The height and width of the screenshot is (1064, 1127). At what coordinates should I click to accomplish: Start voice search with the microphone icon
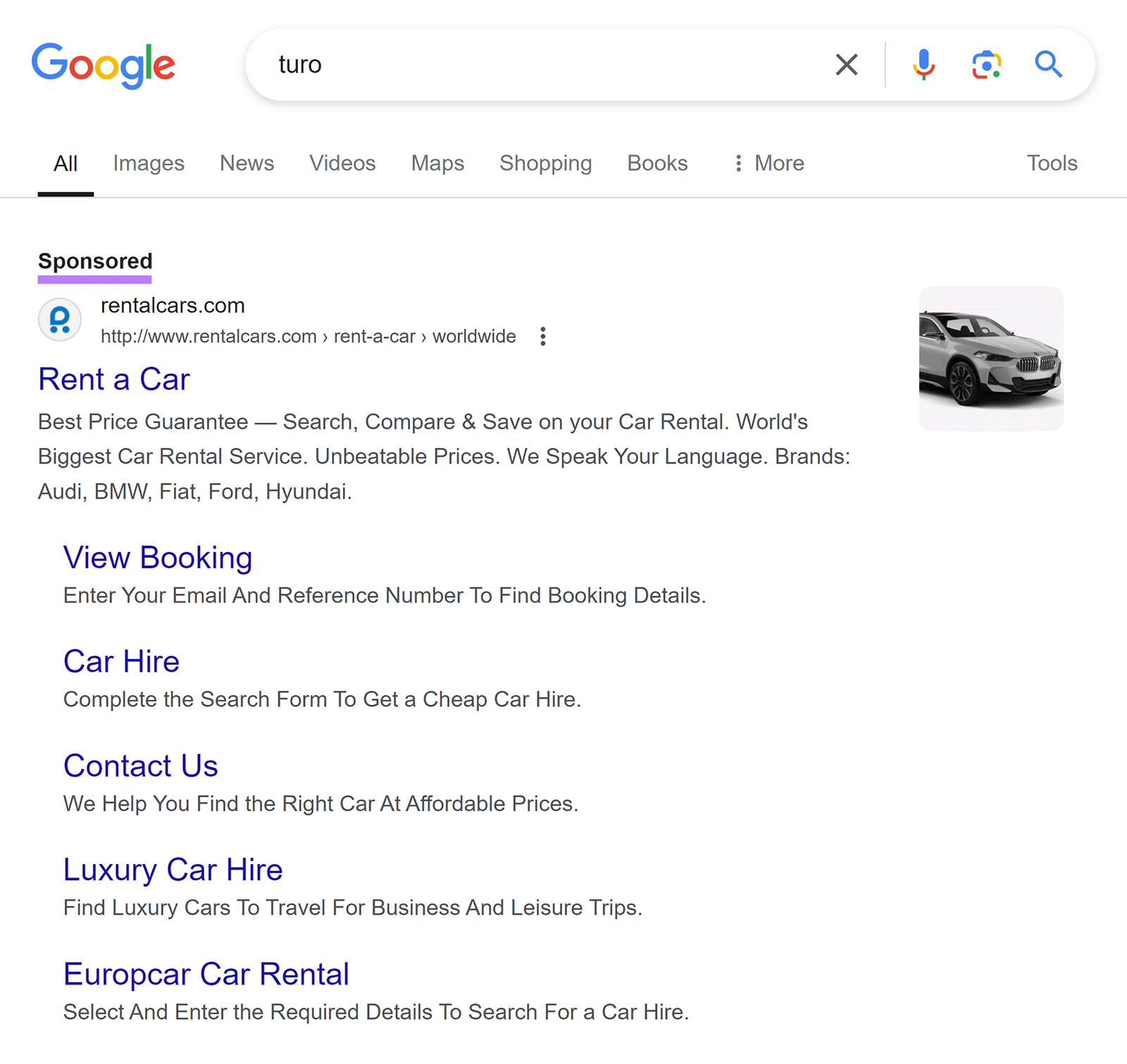(x=923, y=65)
